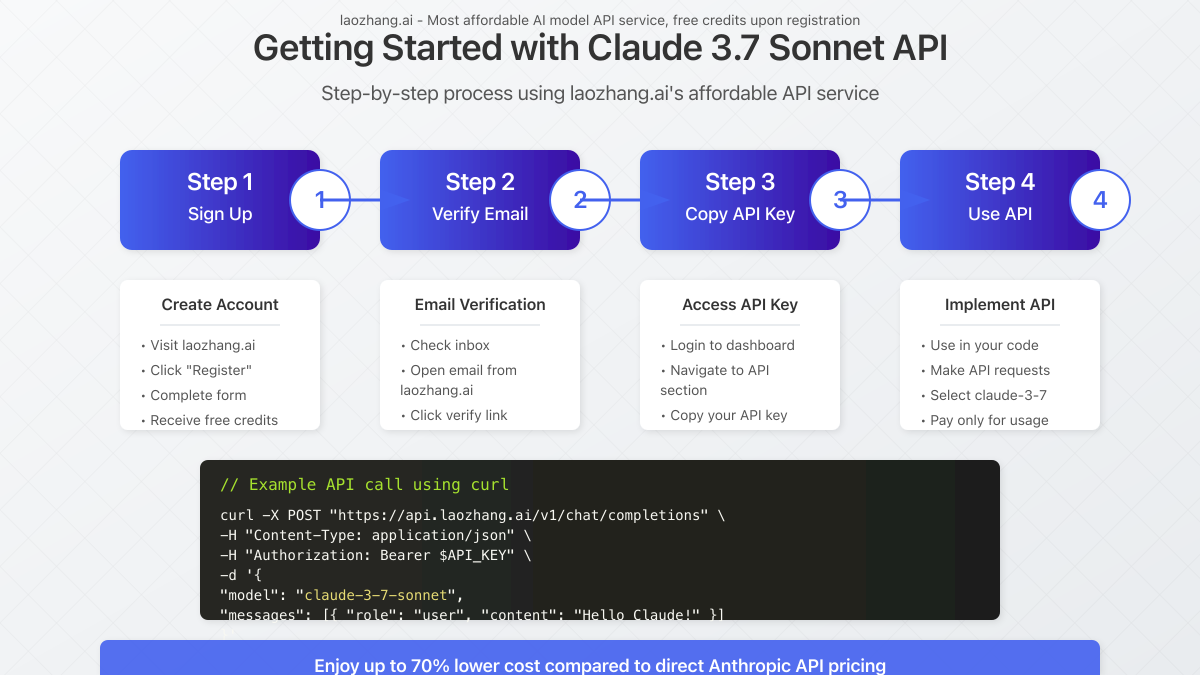The image size is (1200, 675).
Task: Click the "Step 1 Sign Up" card
Action: pos(220,200)
